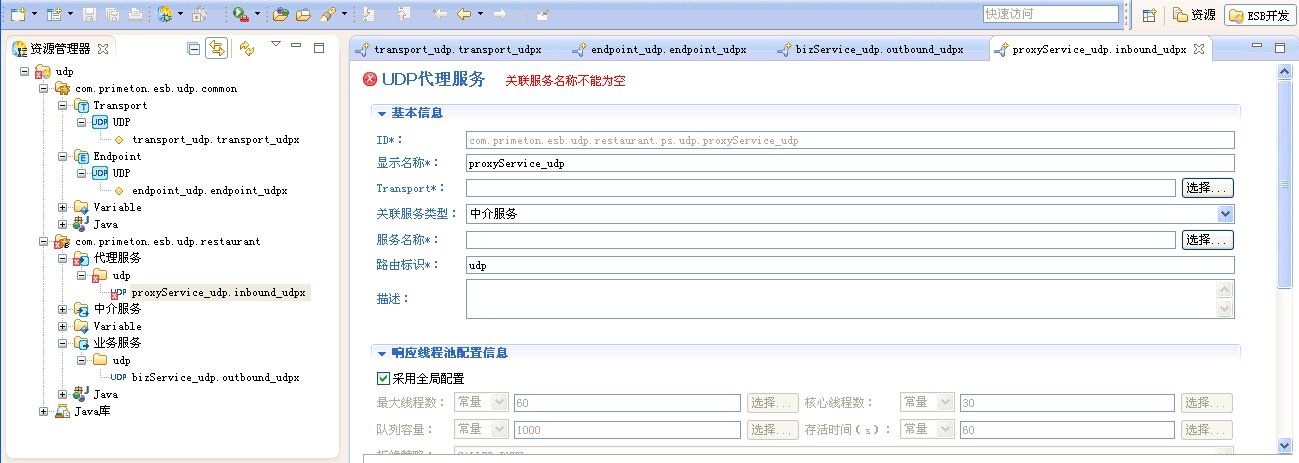
Task: Click the Last Edit Location arrow icon
Action: click(439, 14)
